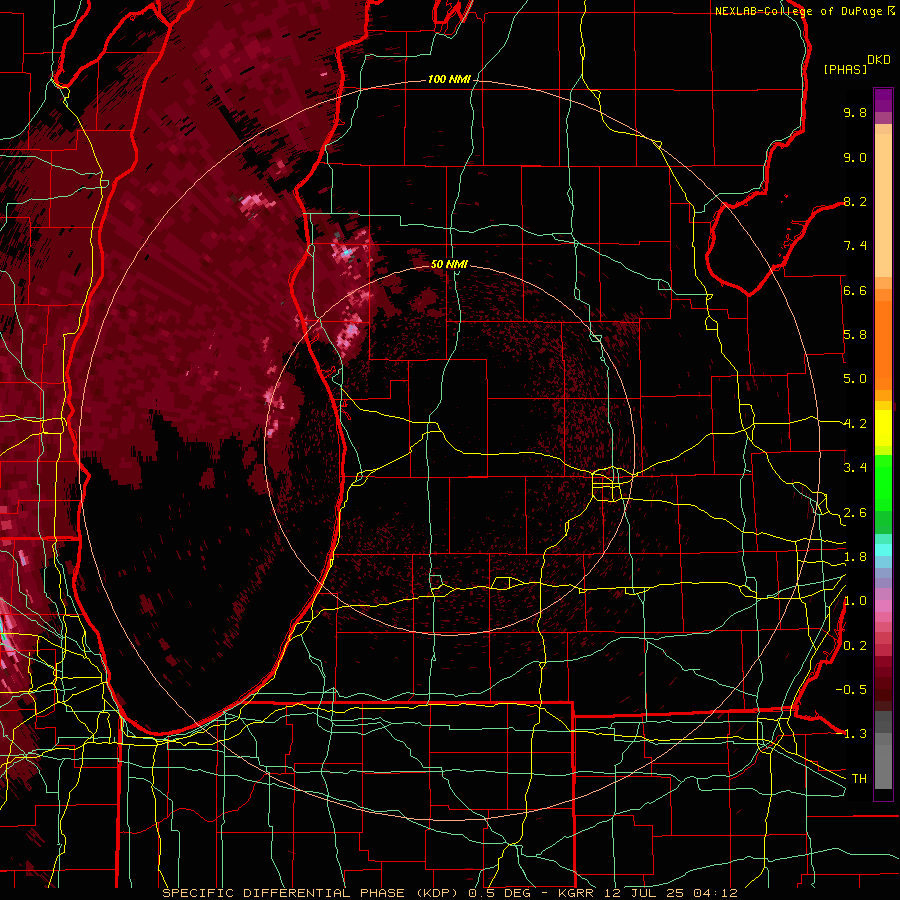Select the 4.2 scale value label
This screenshot has height=900, width=900.
click(x=855, y=424)
